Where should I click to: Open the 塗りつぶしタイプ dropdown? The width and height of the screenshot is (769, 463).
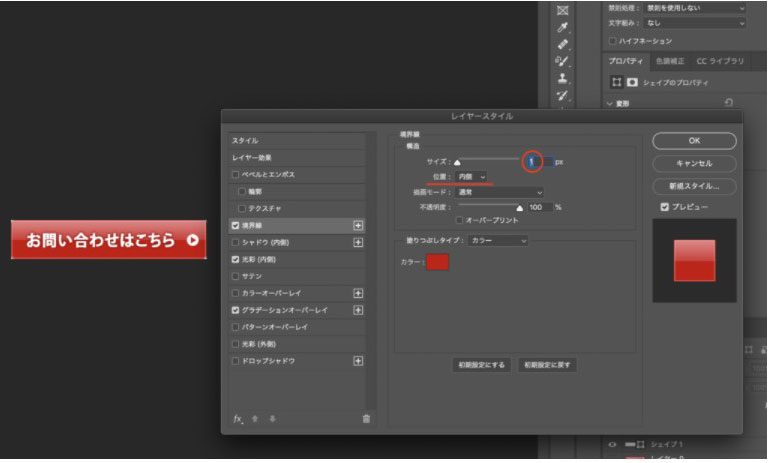click(x=497, y=240)
